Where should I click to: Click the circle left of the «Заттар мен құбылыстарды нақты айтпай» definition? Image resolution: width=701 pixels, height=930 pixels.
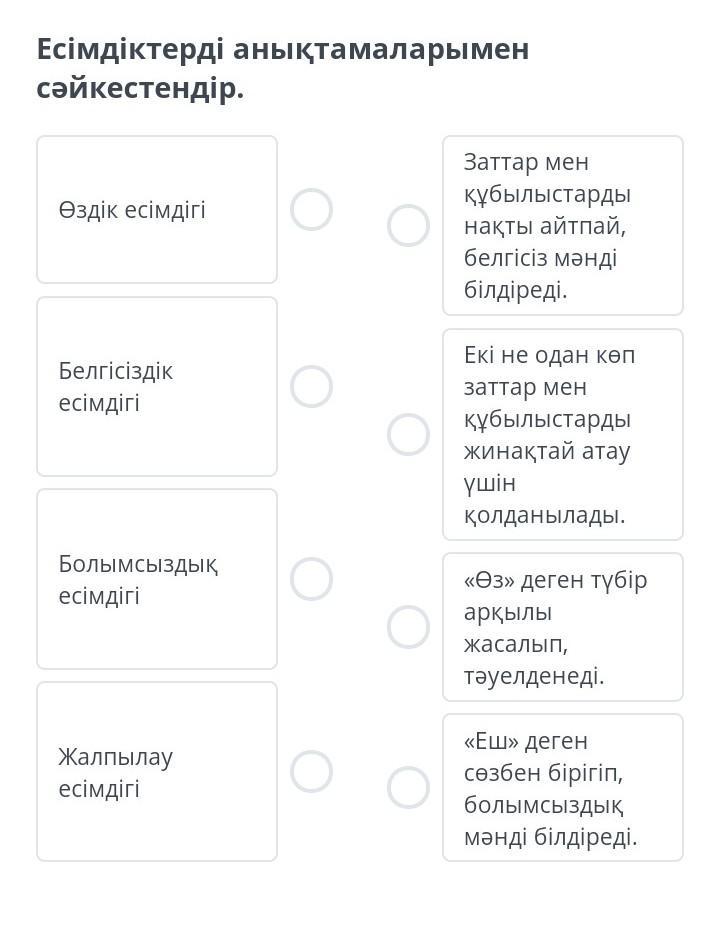tap(408, 226)
